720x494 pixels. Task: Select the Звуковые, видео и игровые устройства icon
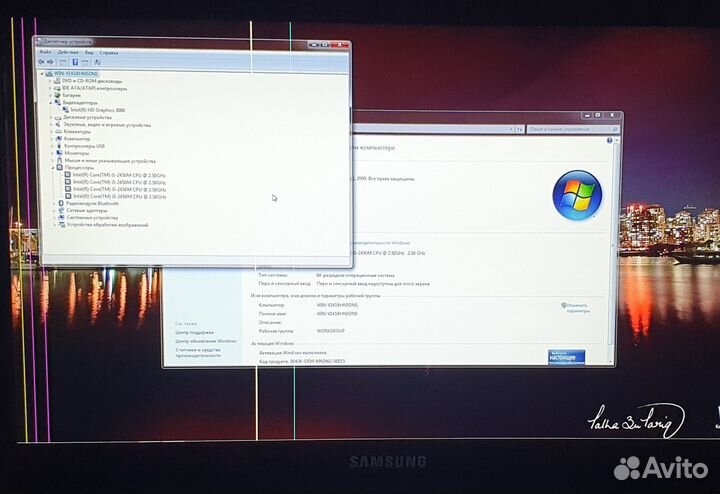(x=58, y=124)
